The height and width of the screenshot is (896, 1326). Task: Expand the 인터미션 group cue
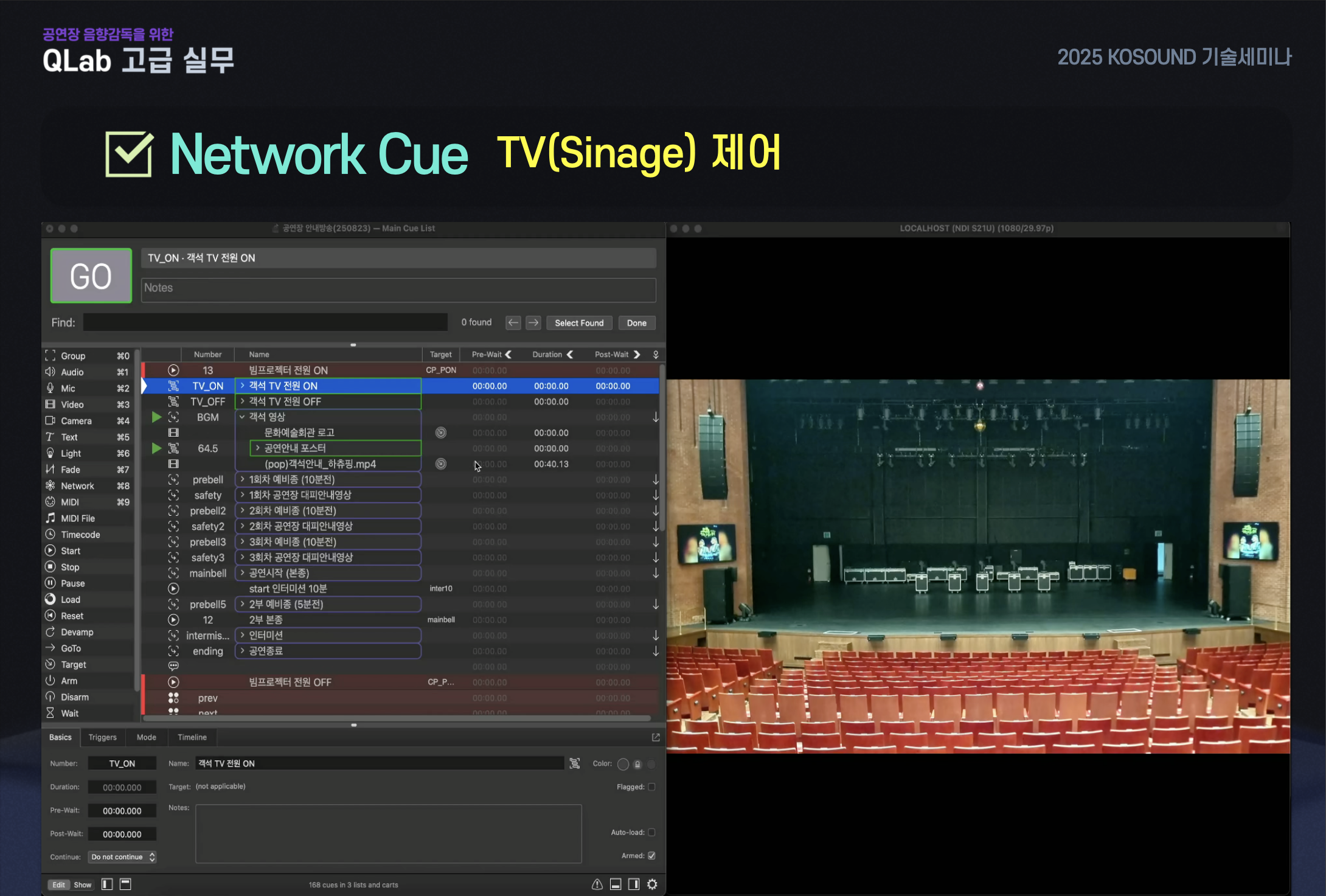click(242, 635)
